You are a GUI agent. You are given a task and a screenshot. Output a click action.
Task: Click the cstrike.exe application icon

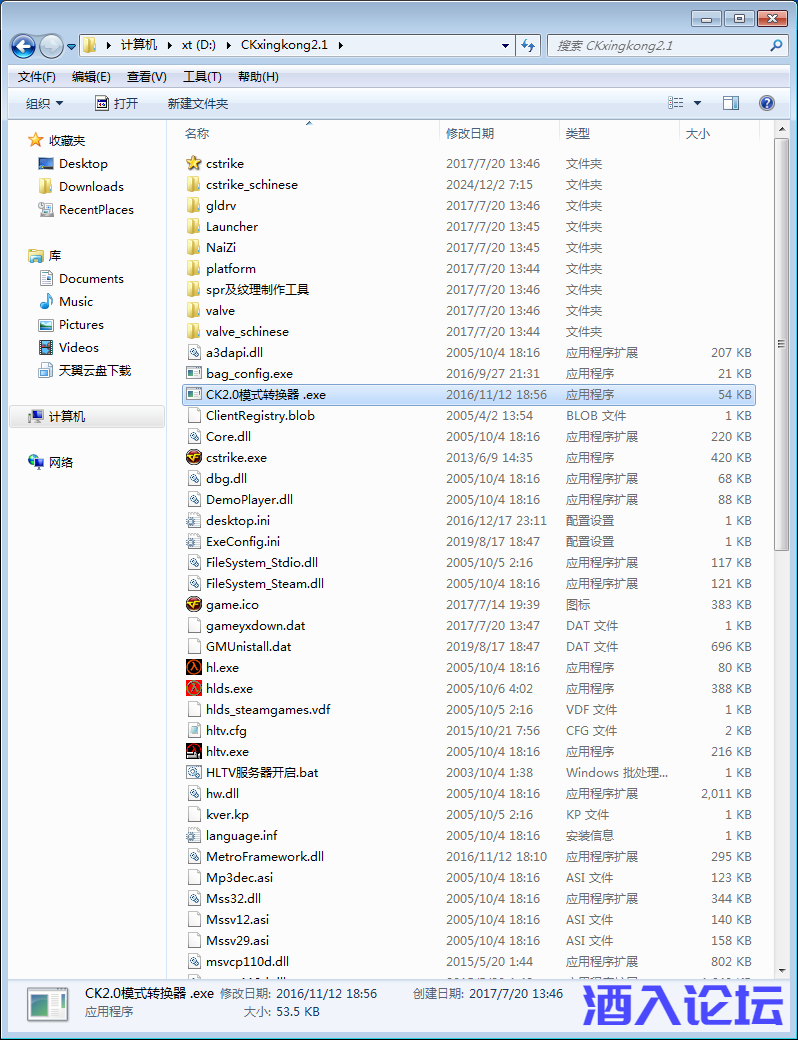coord(194,457)
